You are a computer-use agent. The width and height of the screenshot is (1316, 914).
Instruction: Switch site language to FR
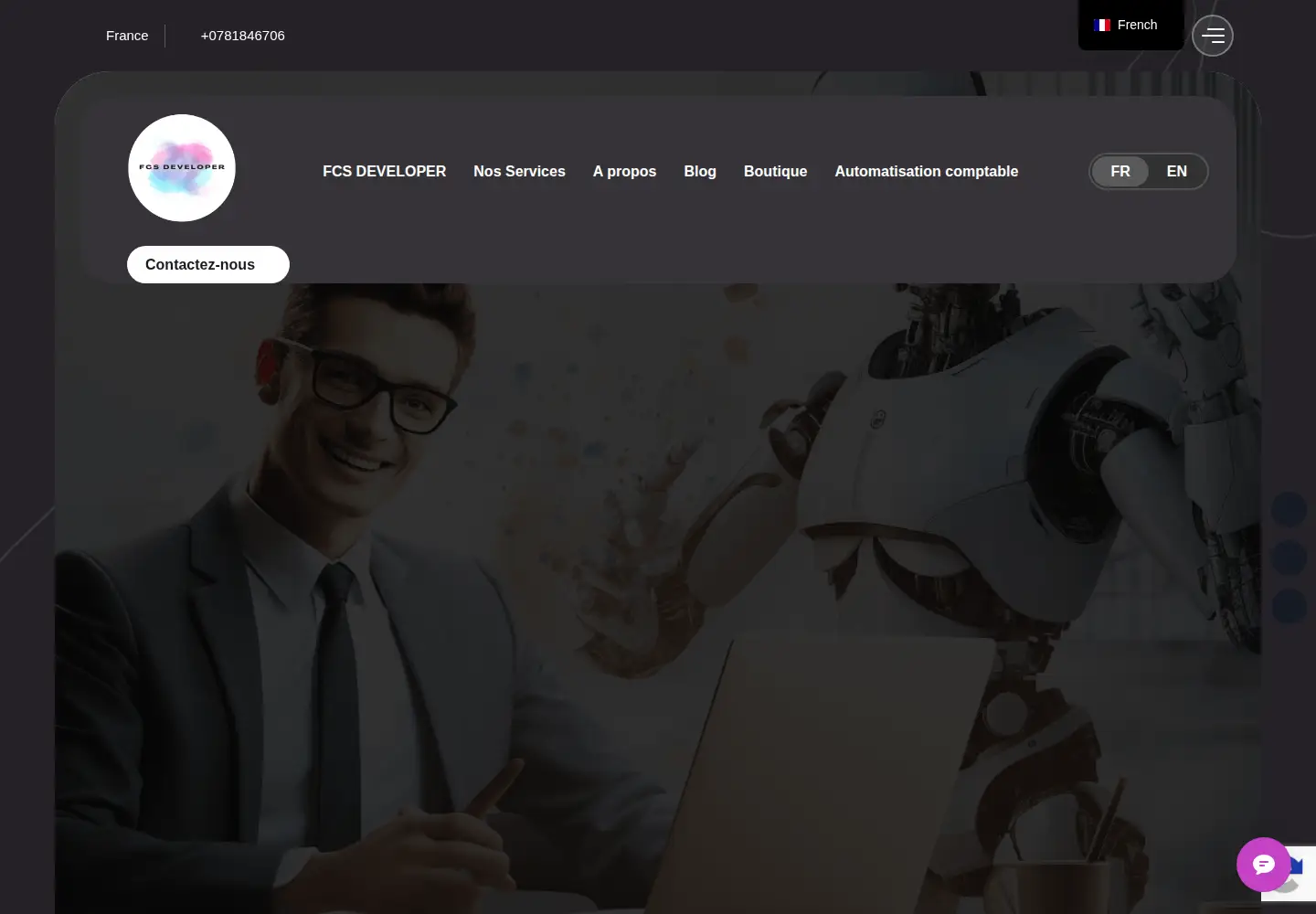point(1120,172)
